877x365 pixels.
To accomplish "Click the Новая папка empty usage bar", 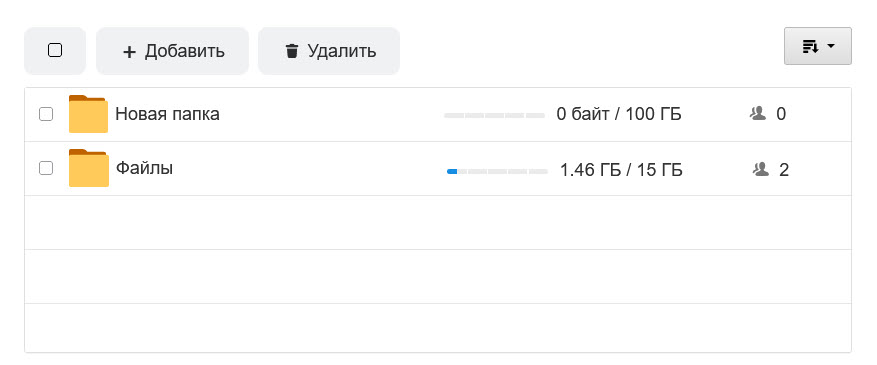I will coord(494,115).
